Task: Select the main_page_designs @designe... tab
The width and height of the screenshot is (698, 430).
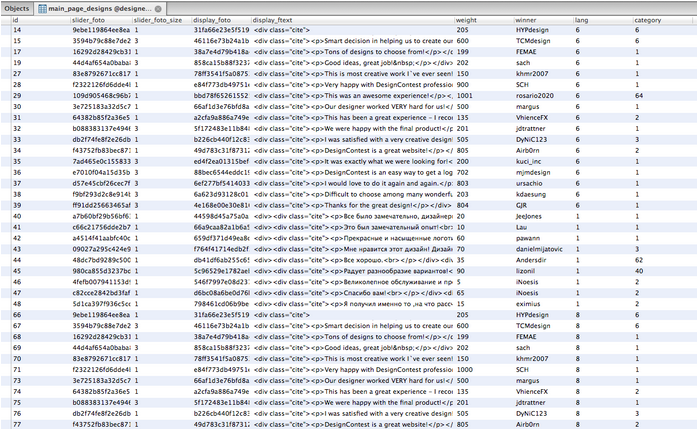Action: click(100, 8)
